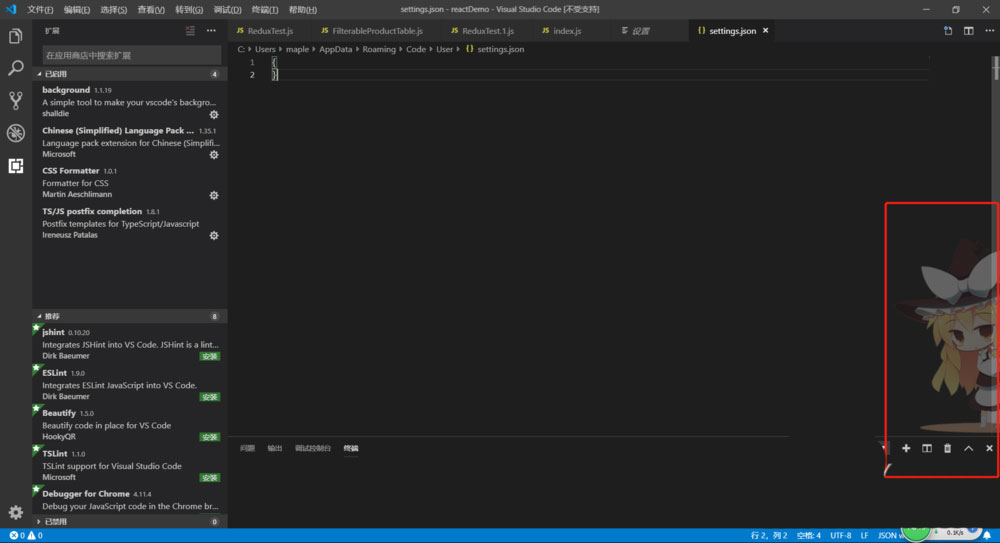
Task: Click gear icon for CSS Formatter extension
Action: coord(213,196)
